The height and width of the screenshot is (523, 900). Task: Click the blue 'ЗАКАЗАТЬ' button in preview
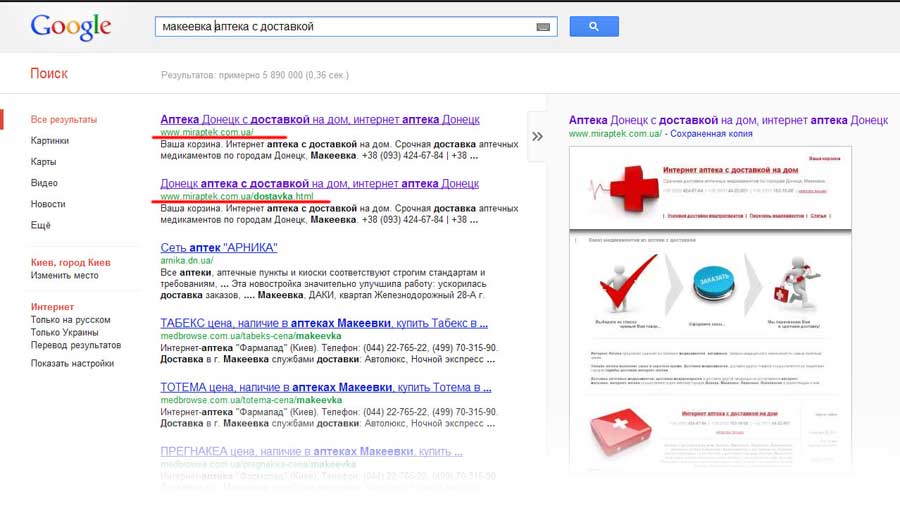click(x=713, y=284)
